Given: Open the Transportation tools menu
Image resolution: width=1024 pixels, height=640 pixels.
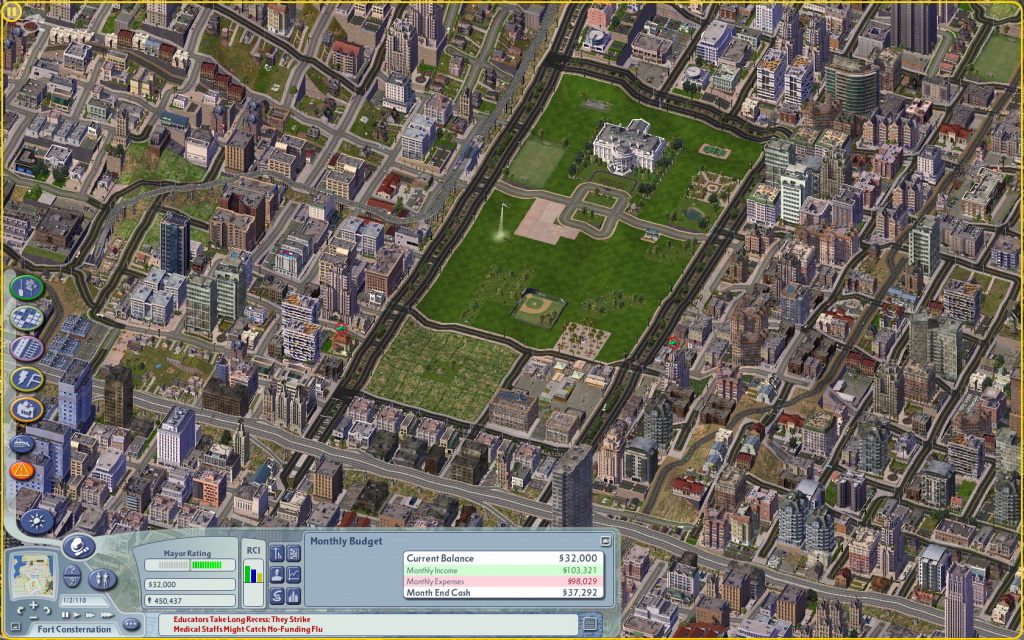Looking at the screenshot, I should point(26,349).
